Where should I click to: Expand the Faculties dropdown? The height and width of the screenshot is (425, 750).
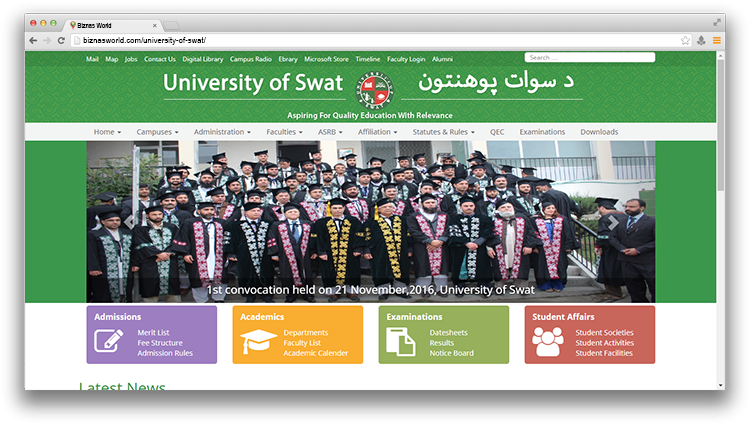click(284, 132)
